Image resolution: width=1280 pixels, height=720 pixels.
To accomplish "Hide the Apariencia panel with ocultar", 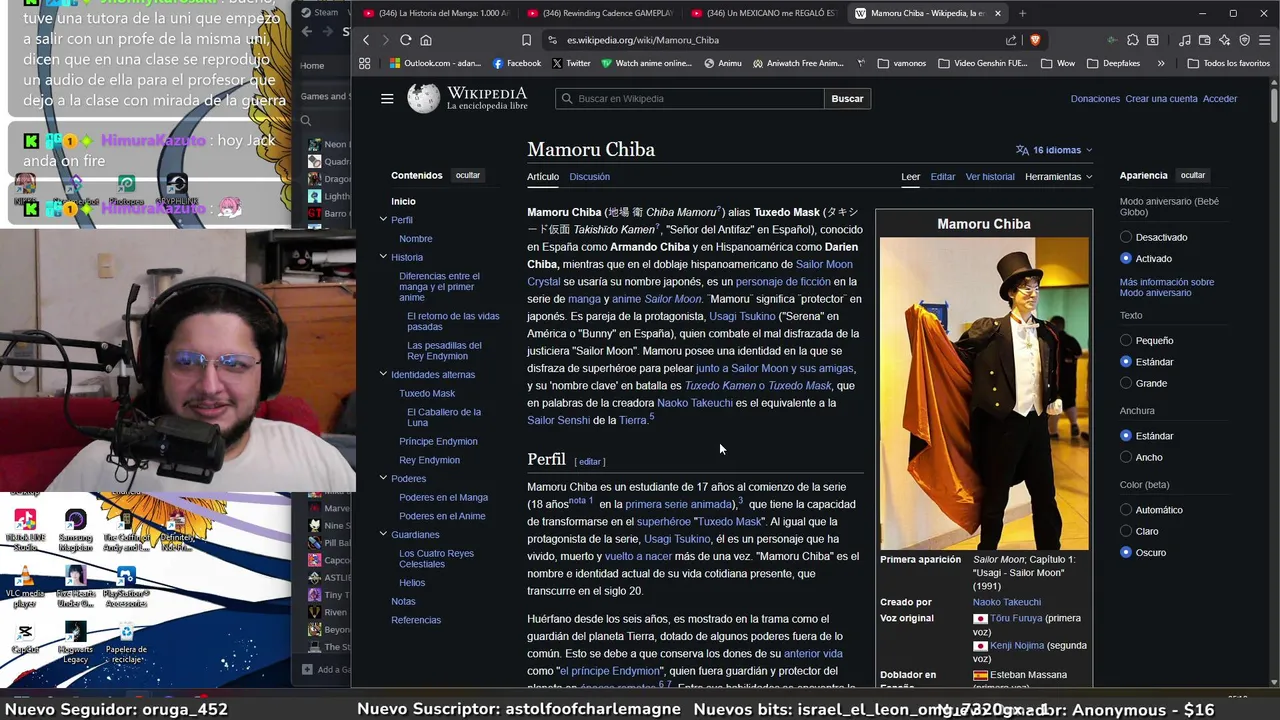I will (1193, 175).
